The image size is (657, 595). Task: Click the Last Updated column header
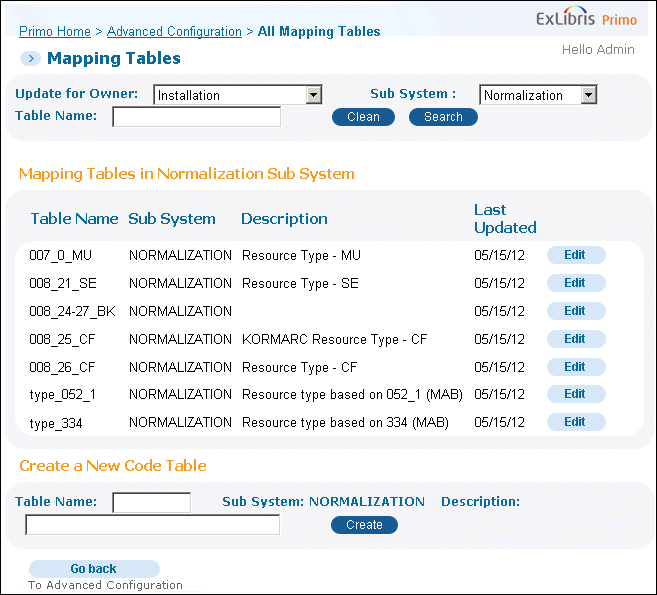coord(505,219)
